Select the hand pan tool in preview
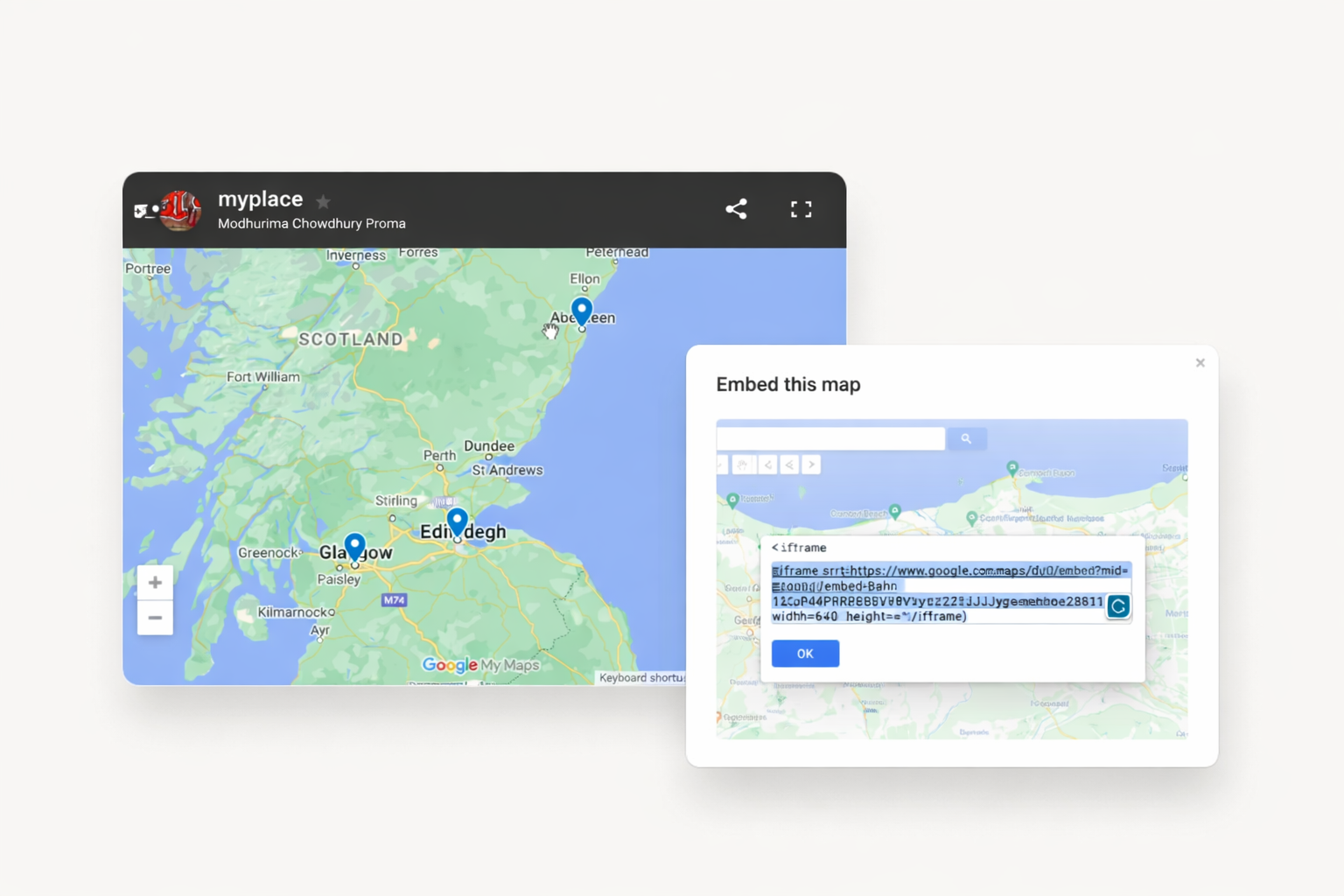Image resolution: width=1344 pixels, height=896 pixels. [x=743, y=465]
